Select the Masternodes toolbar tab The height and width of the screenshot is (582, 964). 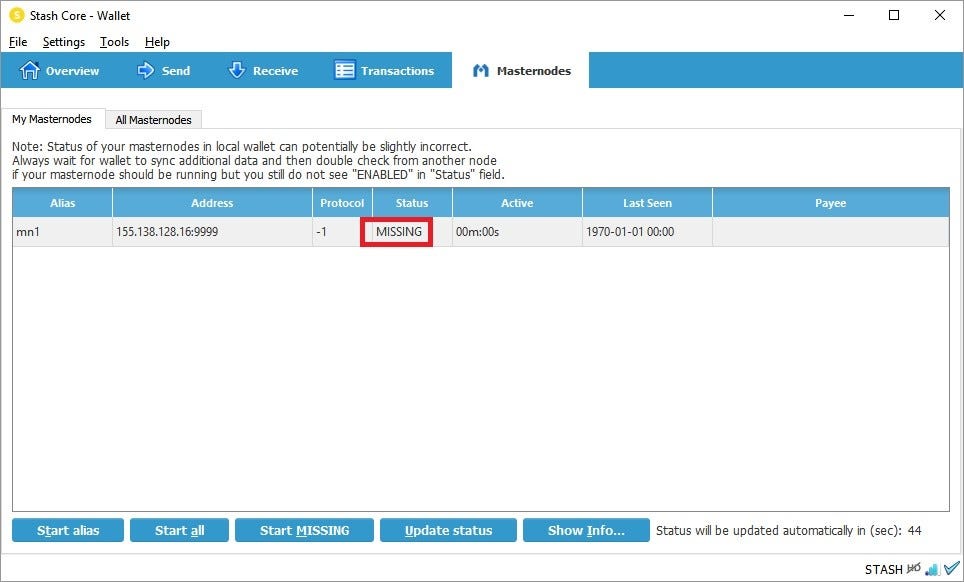[x=521, y=71]
